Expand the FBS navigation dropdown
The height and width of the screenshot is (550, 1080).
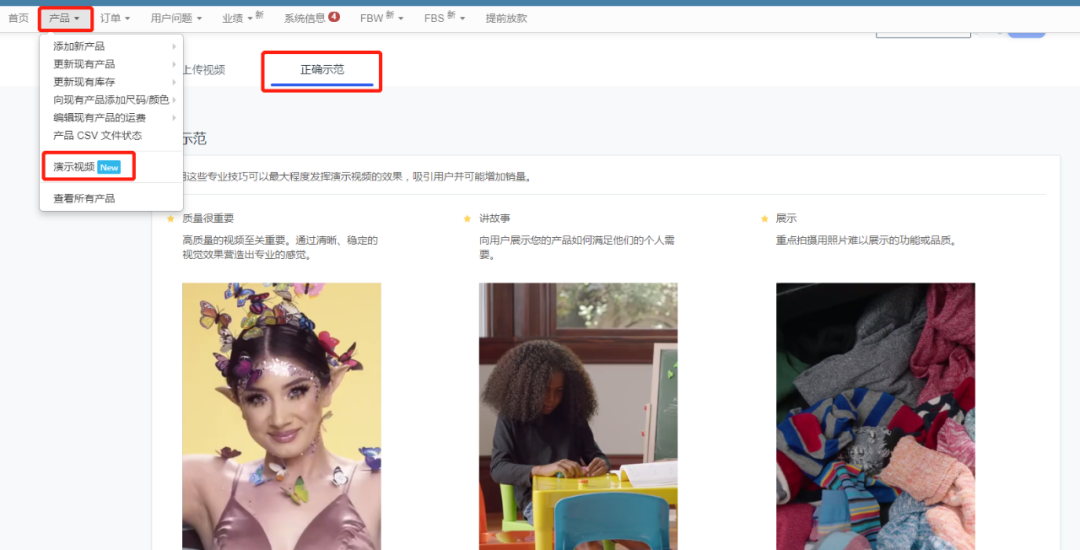point(445,18)
